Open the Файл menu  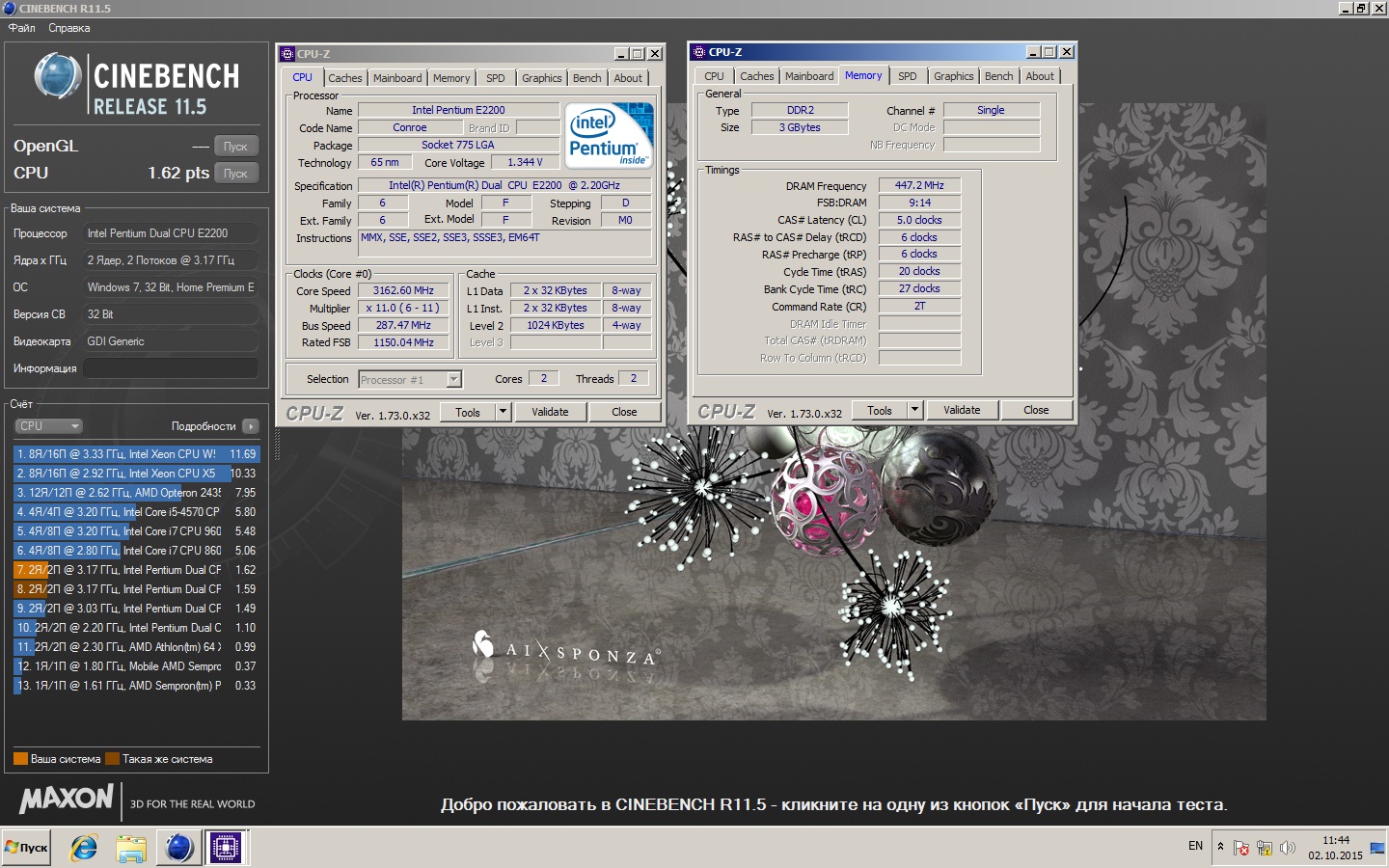coord(21,28)
